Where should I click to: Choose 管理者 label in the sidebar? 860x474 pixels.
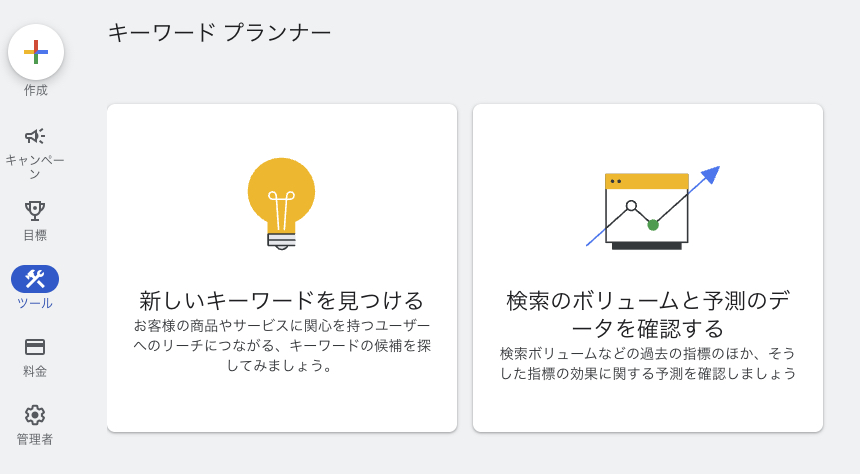tap(35, 439)
